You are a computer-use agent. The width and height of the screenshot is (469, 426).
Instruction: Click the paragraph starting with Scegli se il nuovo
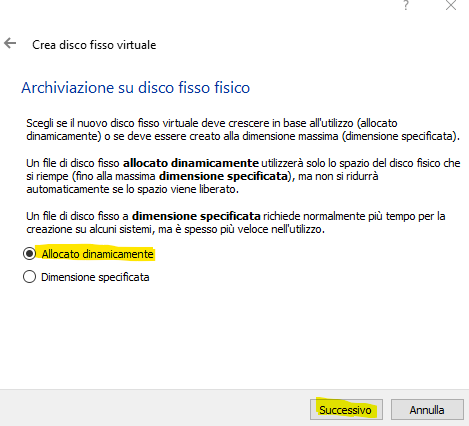[243, 130]
